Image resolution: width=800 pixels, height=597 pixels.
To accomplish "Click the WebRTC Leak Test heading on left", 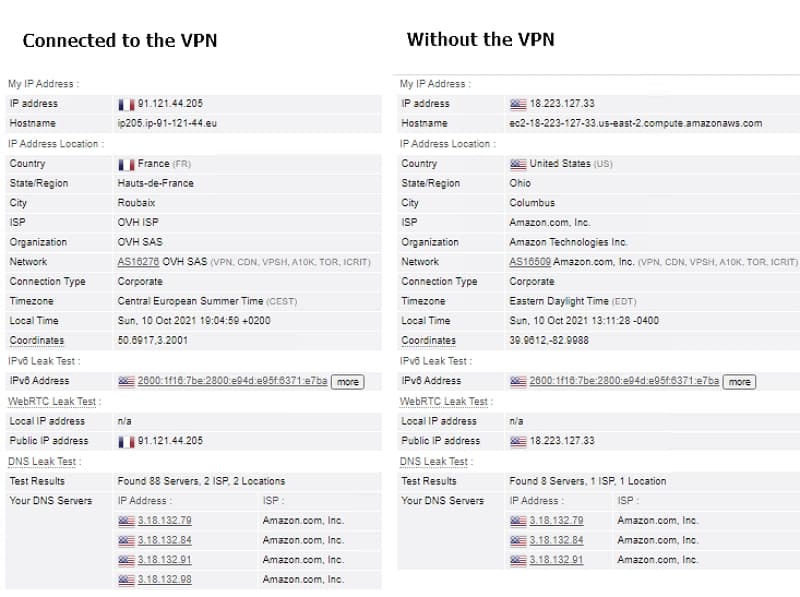I will (54, 402).
